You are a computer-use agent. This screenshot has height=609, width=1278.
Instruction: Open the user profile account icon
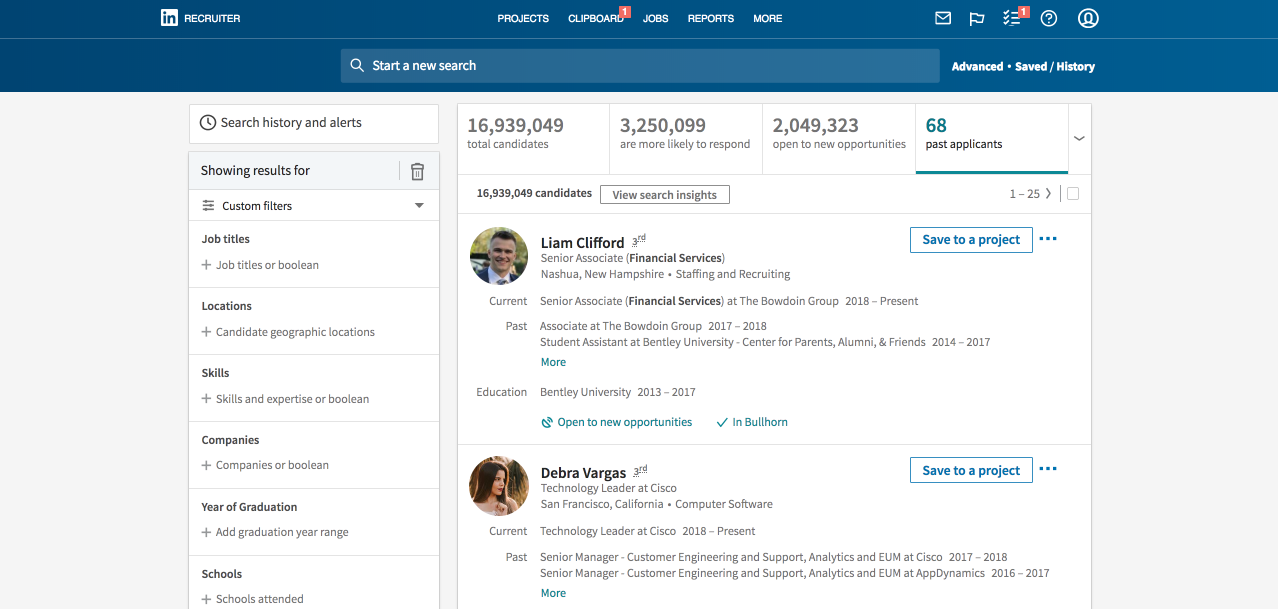1089,18
